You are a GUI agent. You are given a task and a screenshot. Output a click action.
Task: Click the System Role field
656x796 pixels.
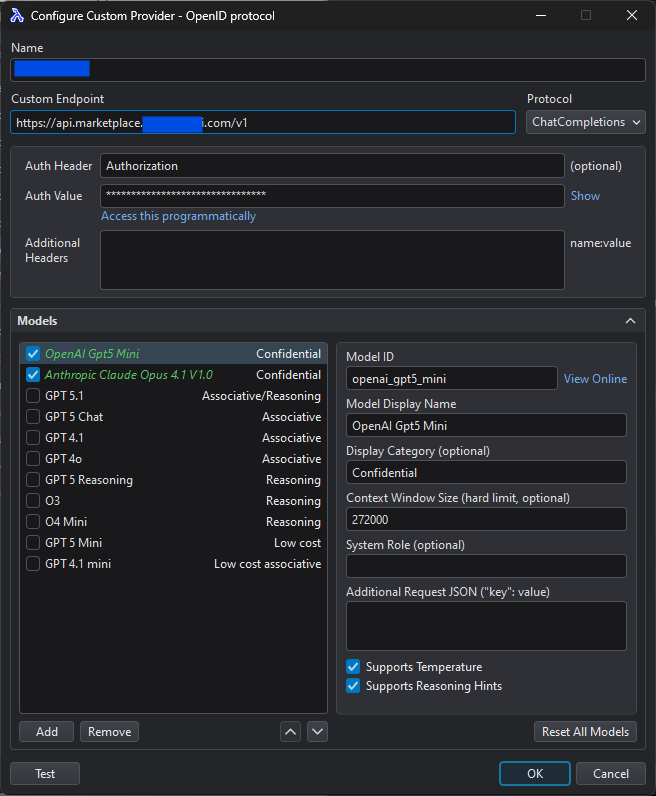486,566
